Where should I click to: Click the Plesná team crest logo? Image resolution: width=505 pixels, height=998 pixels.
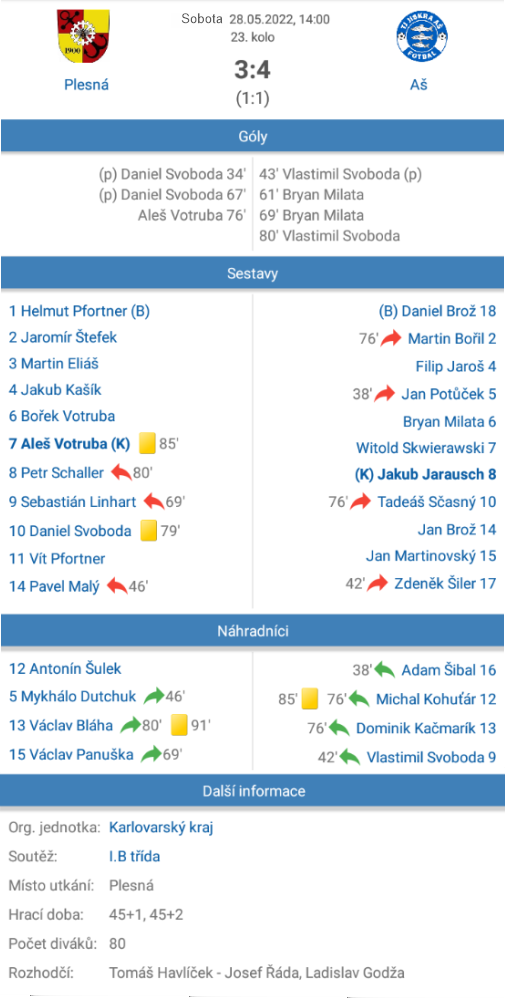86,37
